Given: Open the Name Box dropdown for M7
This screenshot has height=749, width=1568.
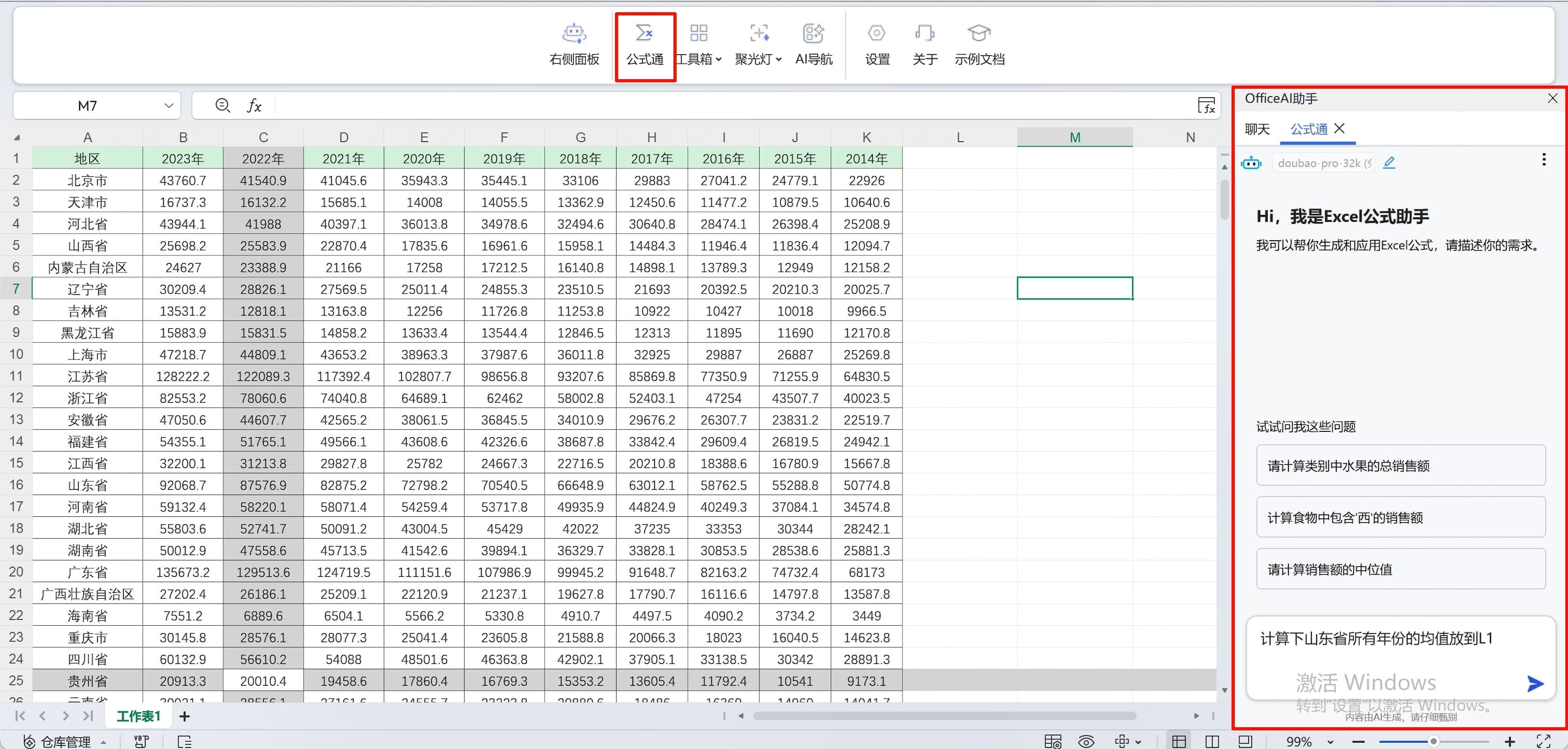Looking at the screenshot, I should tap(168, 106).
